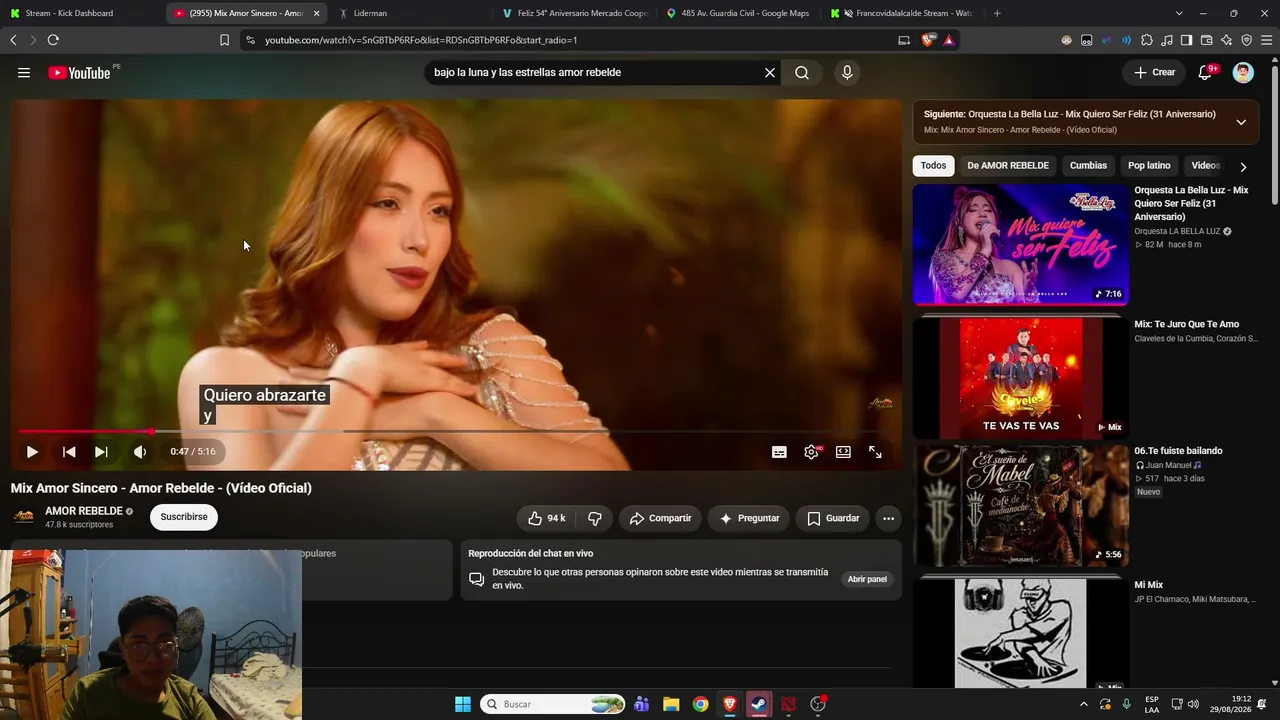
Task: Close the Mix Amor Sincero tab
Action: [317, 13]
